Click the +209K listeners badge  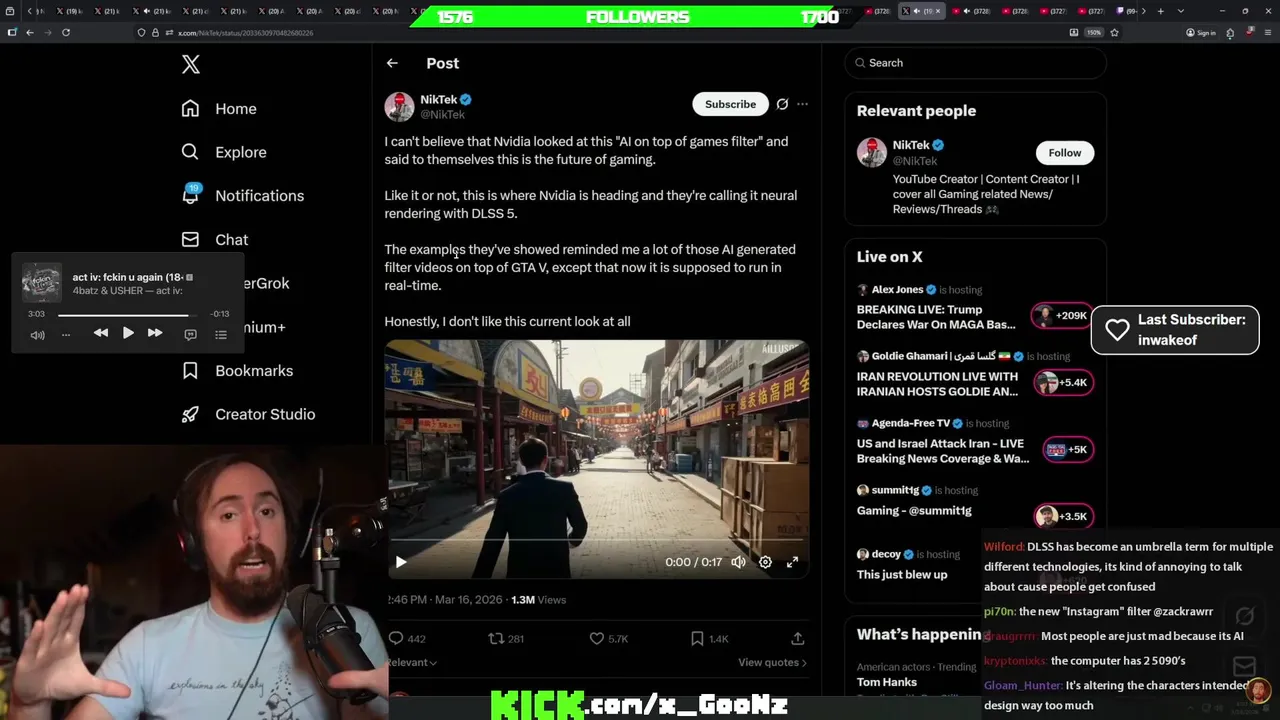click(1062, 316)
